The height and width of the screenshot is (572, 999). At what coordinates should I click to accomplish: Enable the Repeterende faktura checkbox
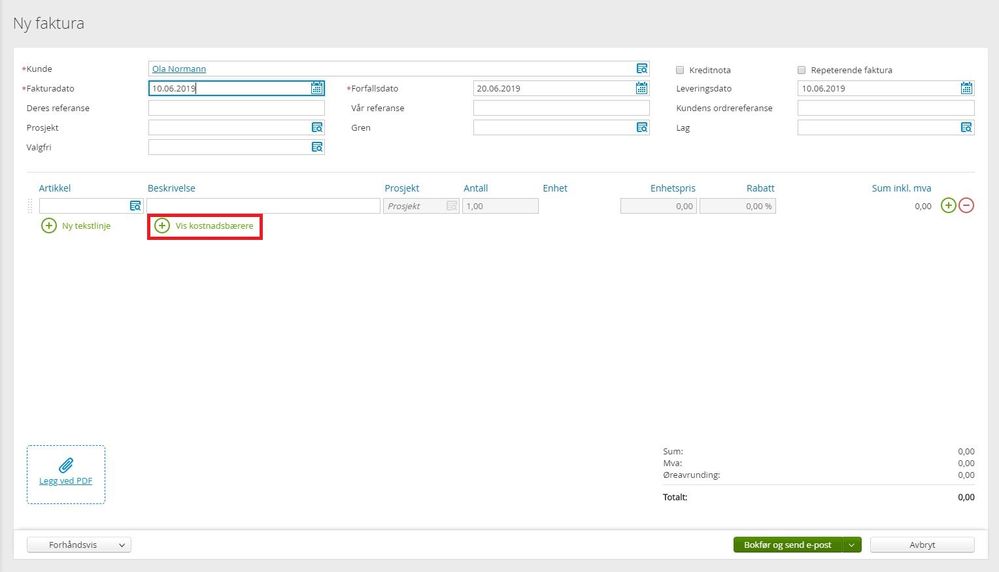coord(801,70)
